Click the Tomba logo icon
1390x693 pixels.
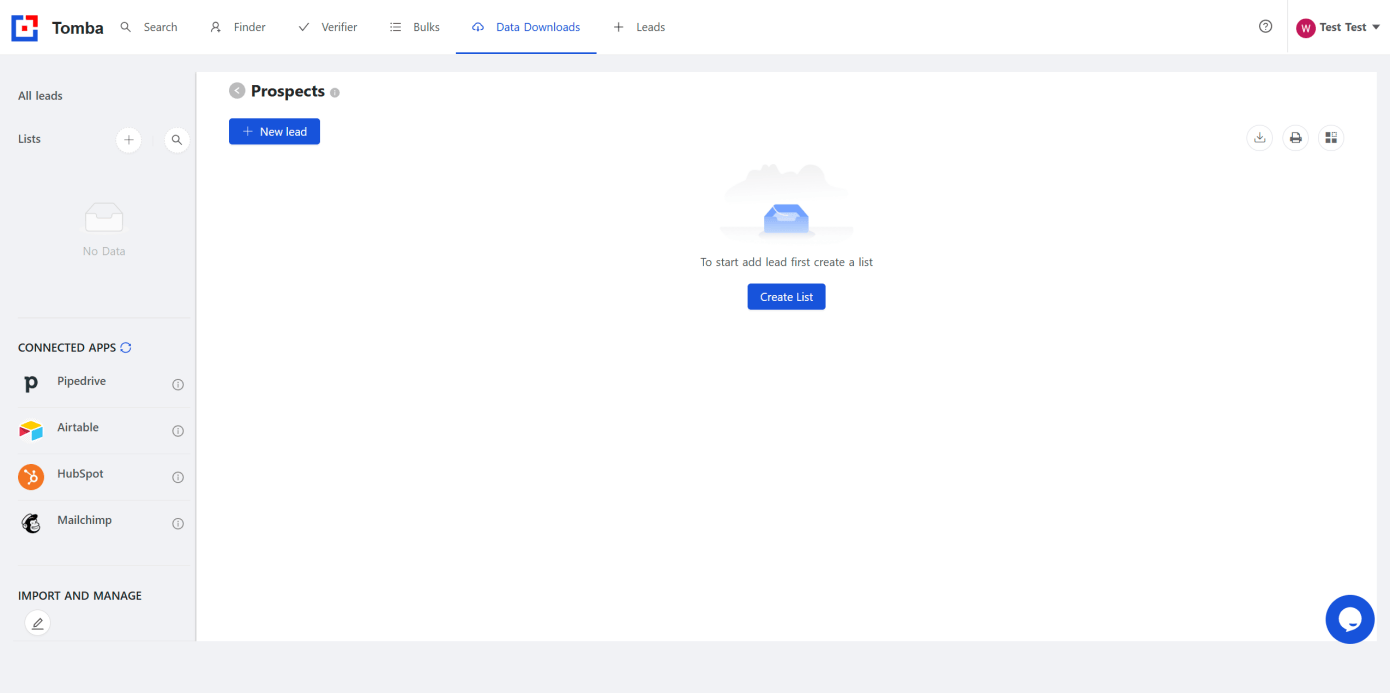25,28
